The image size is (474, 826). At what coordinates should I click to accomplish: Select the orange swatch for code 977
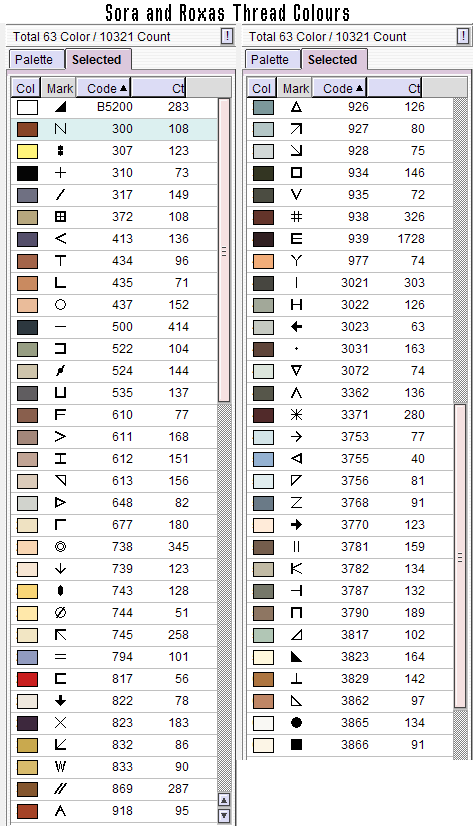(263, 261)
